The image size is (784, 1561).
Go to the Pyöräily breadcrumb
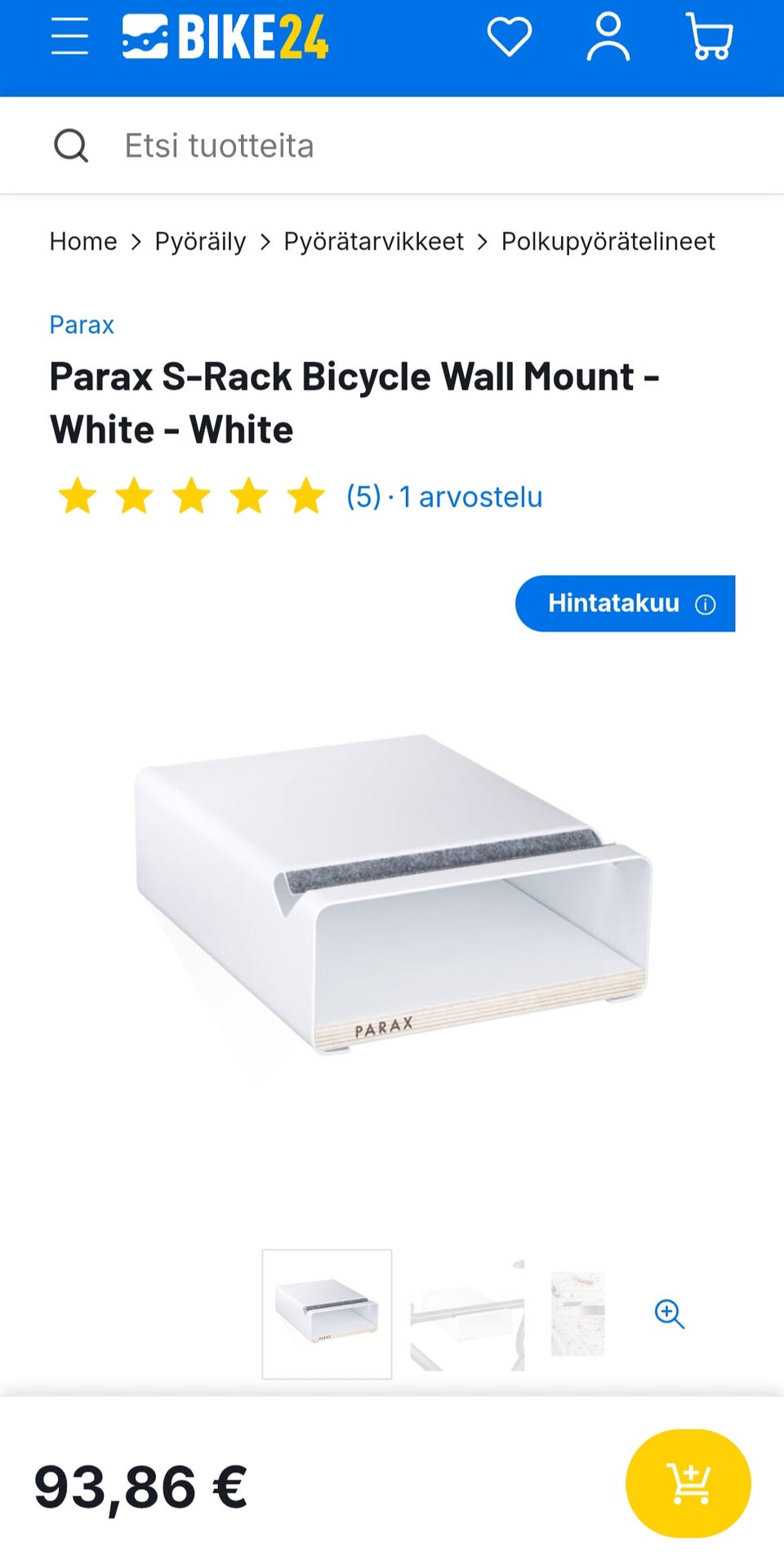[x=200, y=242]
